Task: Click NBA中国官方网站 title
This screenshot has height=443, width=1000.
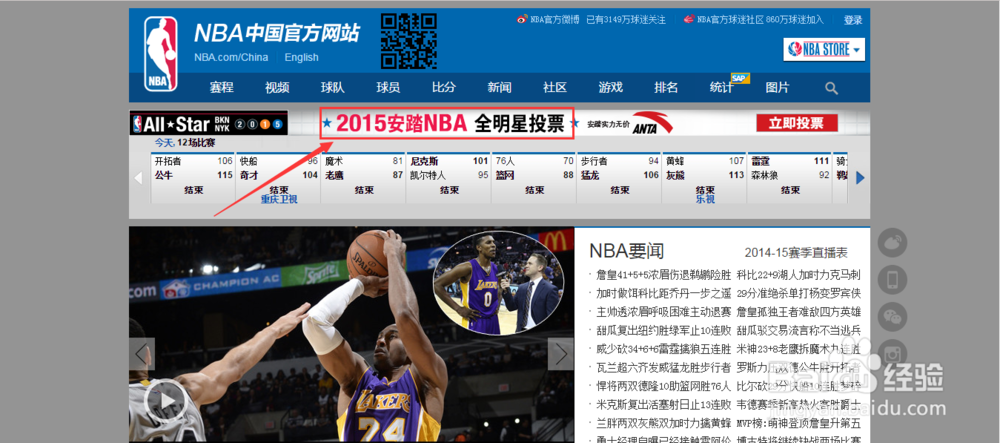Action: coord(277,33)
